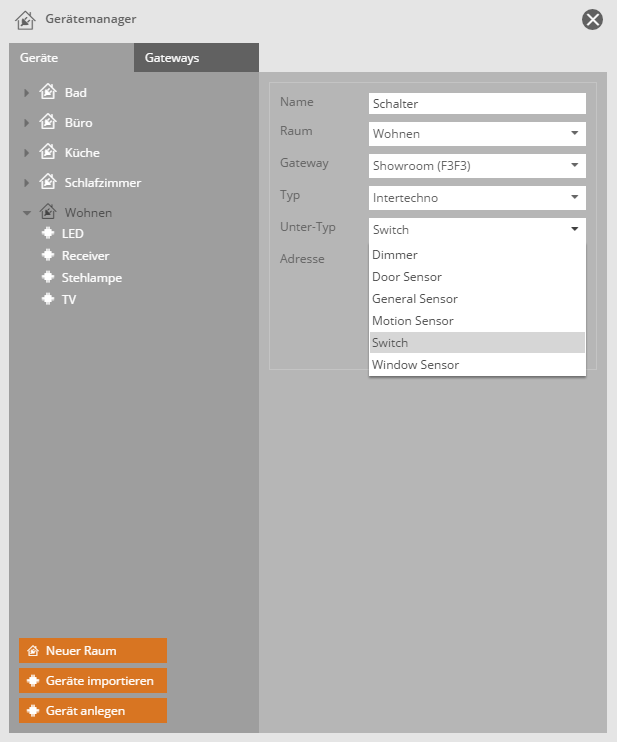The image size is (617, 742).
Task: Click the Geräte importieren button
Action: [93, 681]
